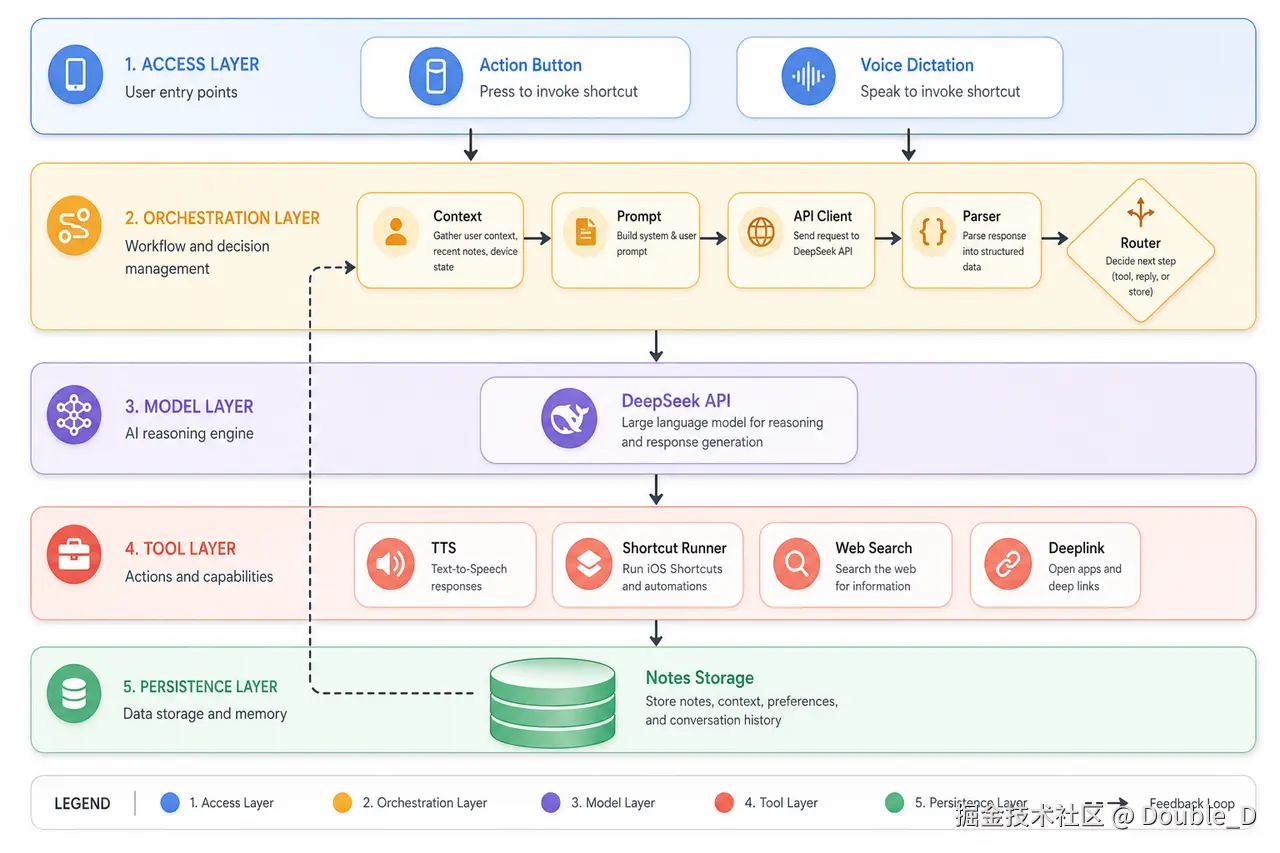
Task: Click the Router branching arrows icon
Action: click(1140, 212)
